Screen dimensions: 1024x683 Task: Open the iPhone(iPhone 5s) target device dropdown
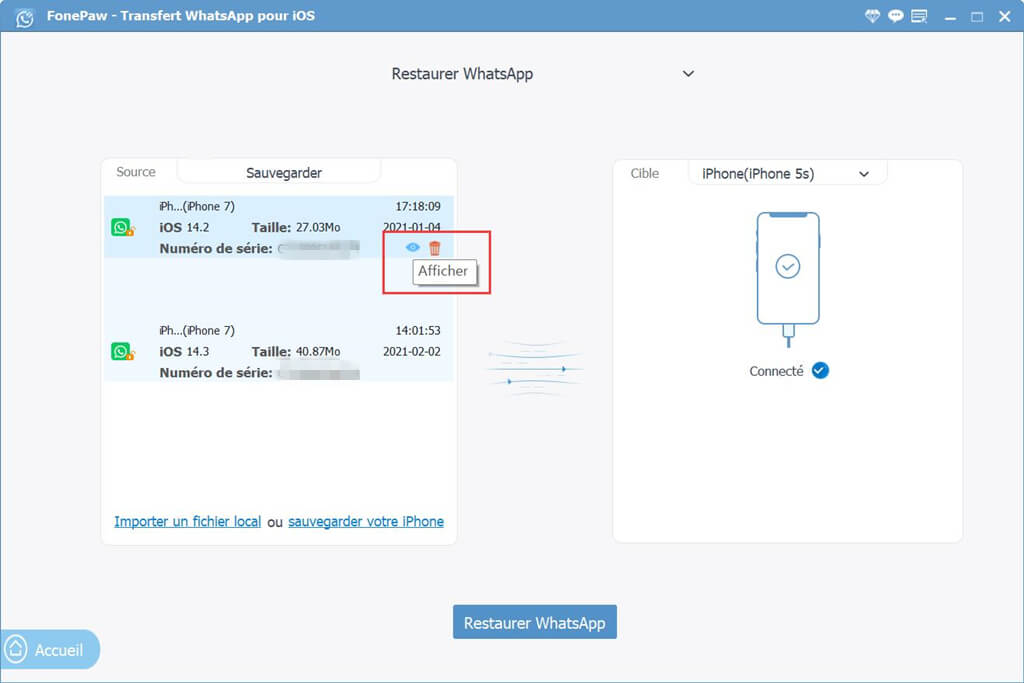coord(787,174)
